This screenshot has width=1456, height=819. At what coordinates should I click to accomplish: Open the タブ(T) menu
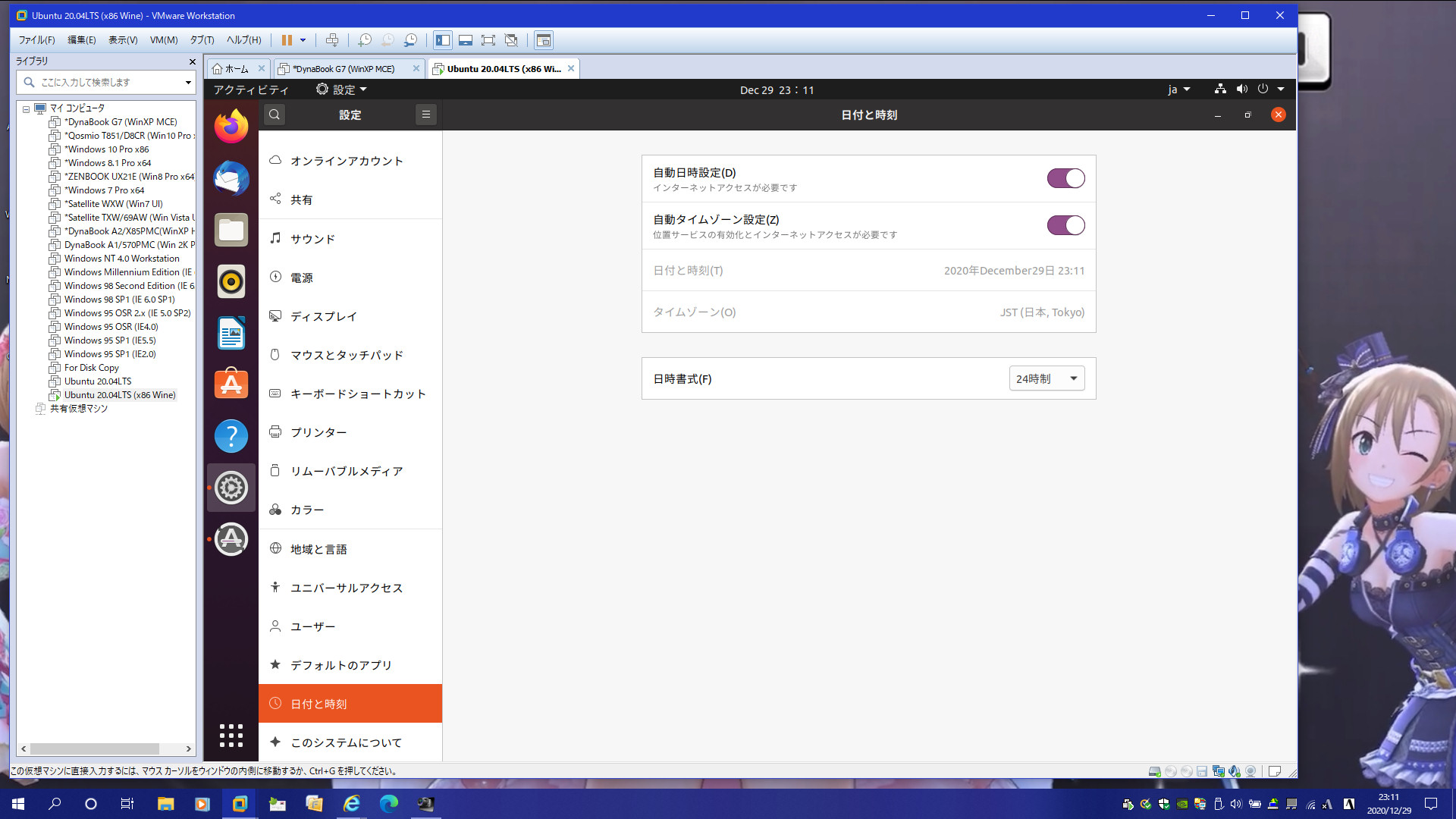[x=202, y=40]
